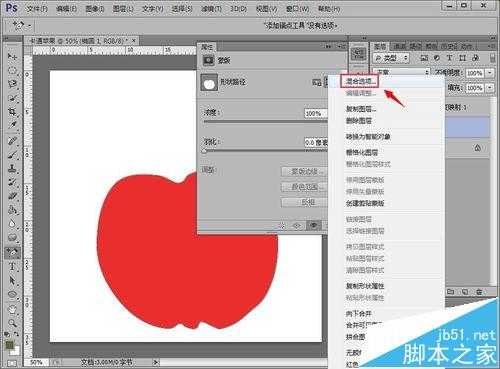
Task: Filter layers by smart objects icon
Action: click(476, 58)
